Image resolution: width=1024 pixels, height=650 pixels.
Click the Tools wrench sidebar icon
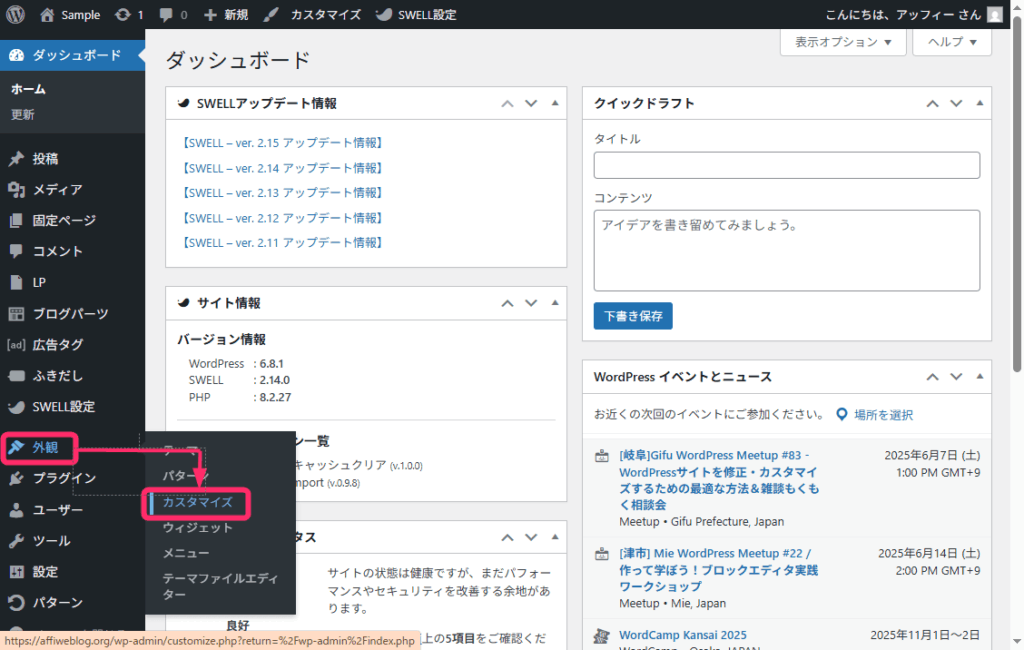(16, 541)
